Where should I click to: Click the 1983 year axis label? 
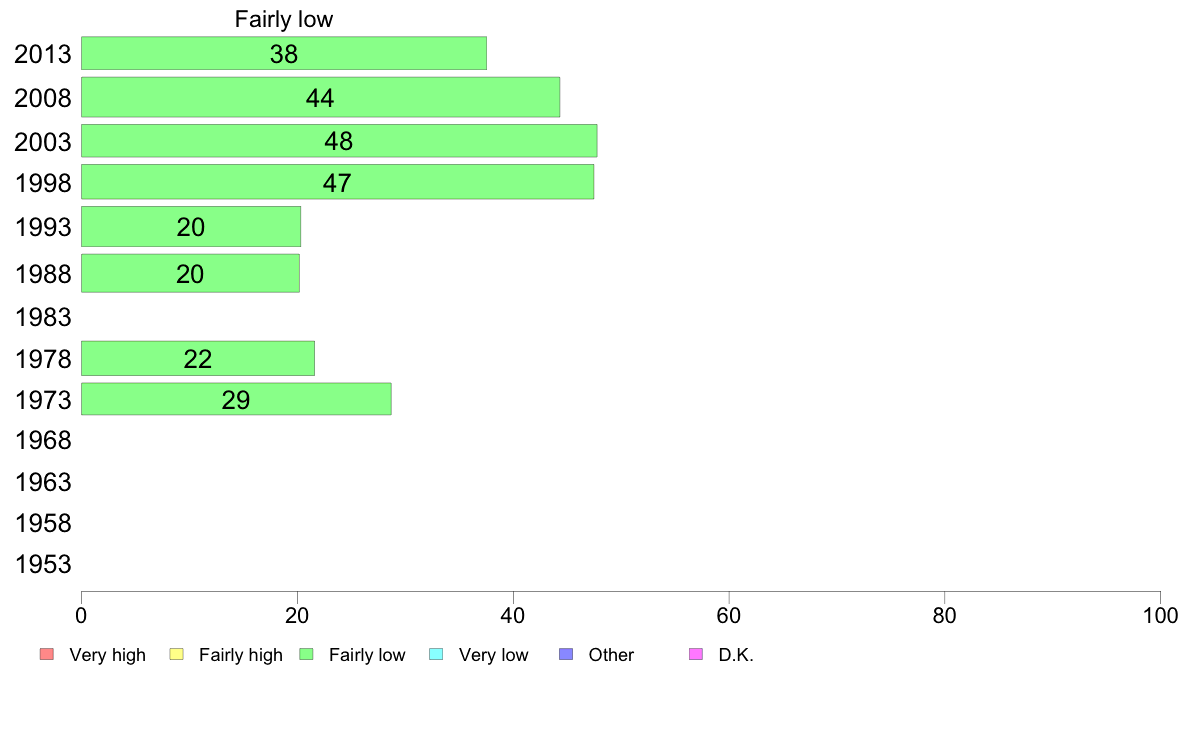point(43,317)
